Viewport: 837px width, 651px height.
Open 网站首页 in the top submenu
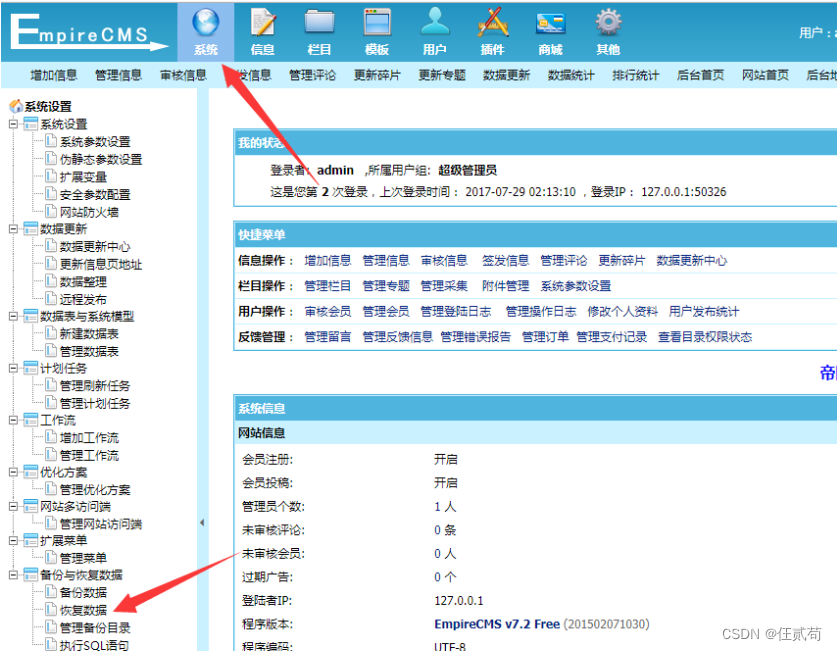tap(765, 75)
